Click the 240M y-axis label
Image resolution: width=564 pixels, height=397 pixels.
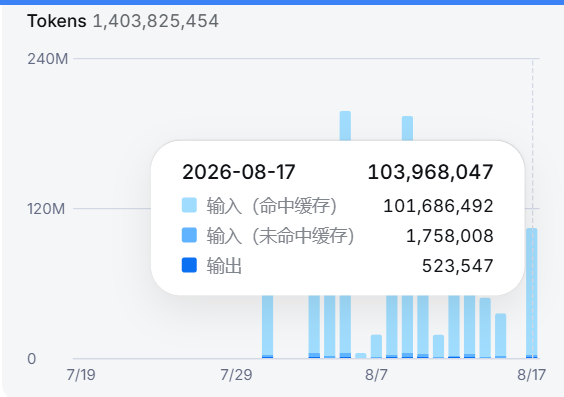point(48,59)
